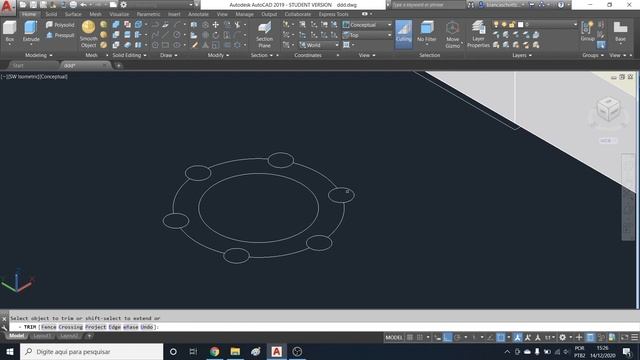Open the World UCS dropdown
Viewport: 640px width, 360px height.
[x=319, y=45]
